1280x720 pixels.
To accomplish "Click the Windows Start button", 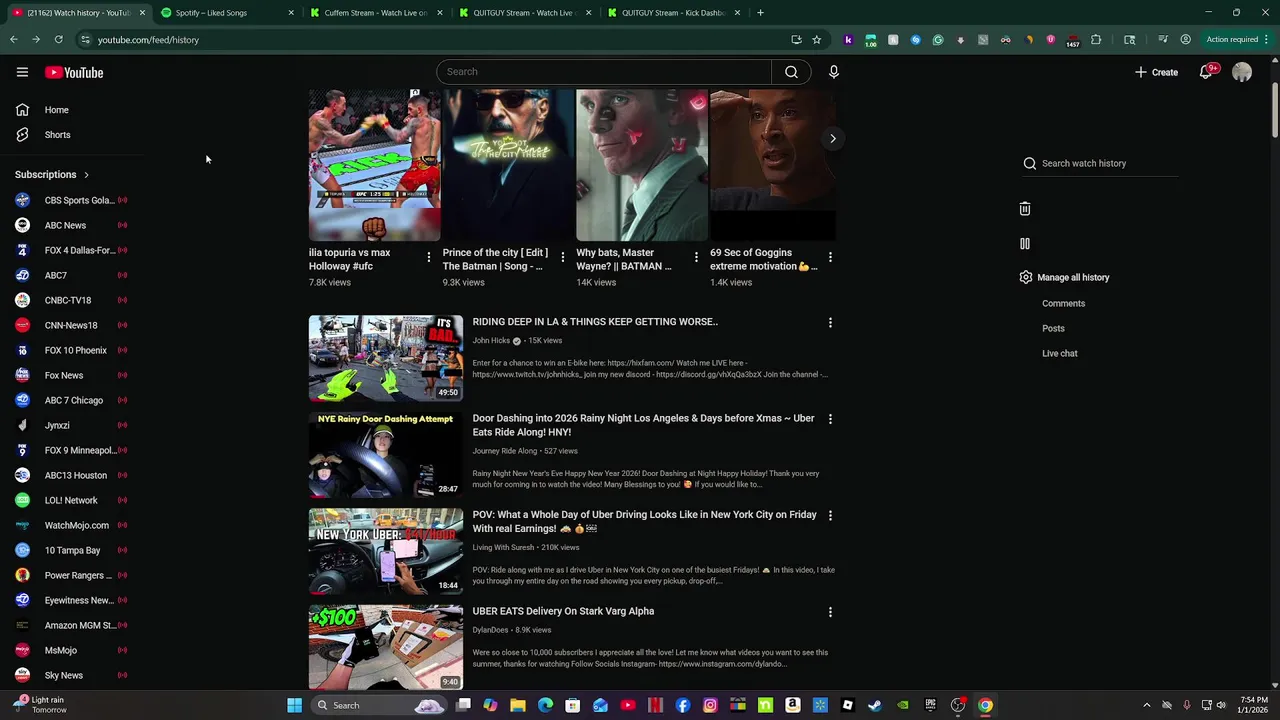I will point(294,705).
